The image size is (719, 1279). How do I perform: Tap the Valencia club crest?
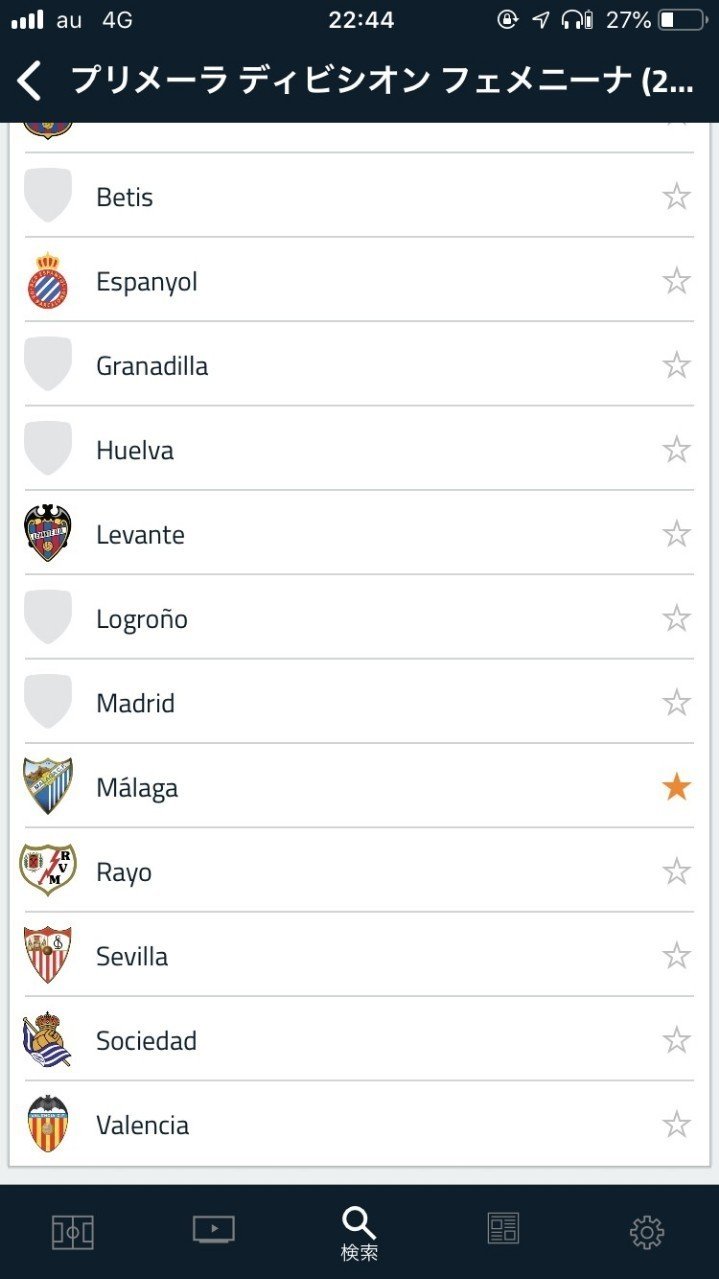click(x=48, y=1124)
